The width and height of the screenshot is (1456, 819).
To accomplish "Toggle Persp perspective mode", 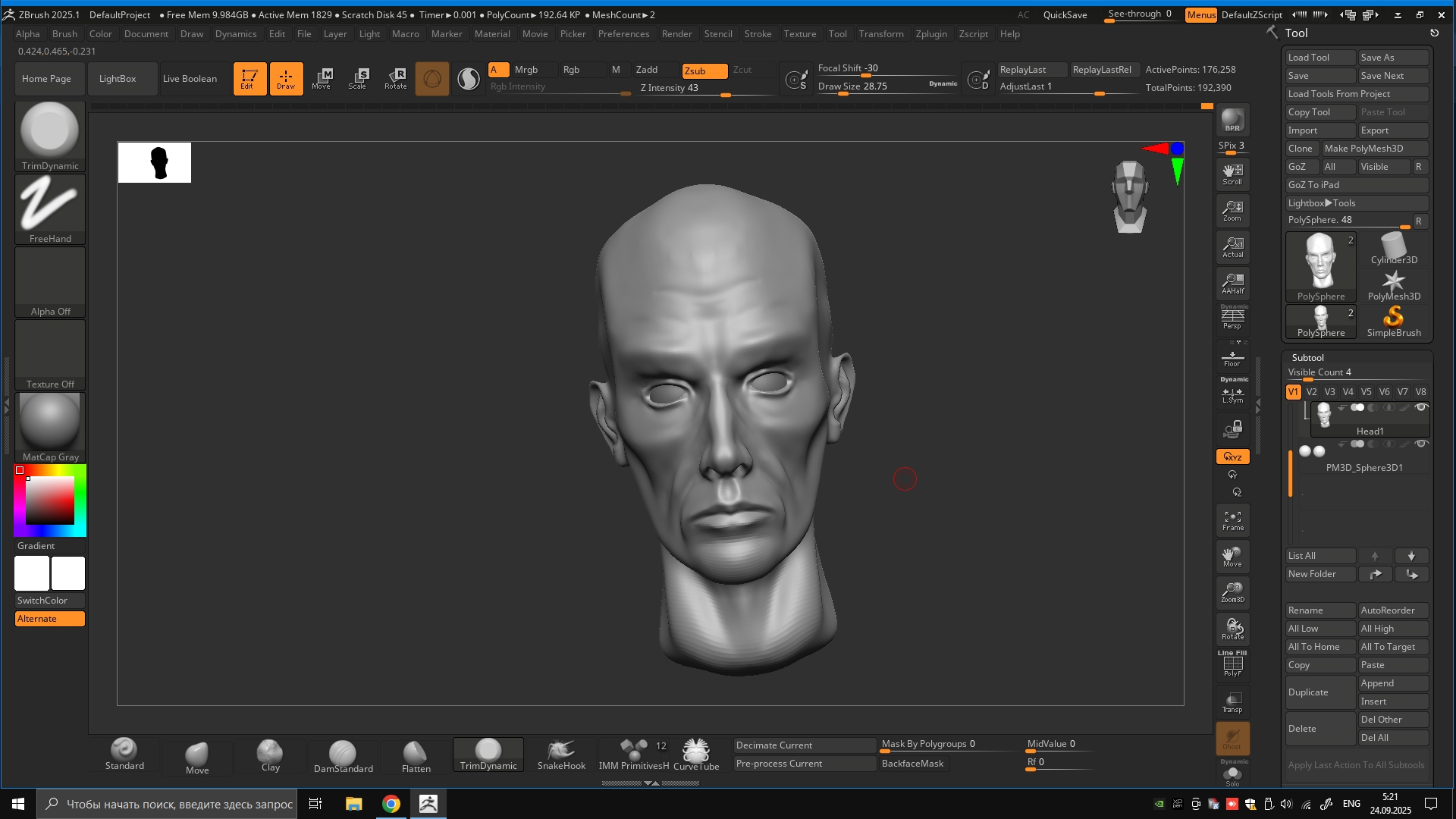I will [x=1232, y=318].
